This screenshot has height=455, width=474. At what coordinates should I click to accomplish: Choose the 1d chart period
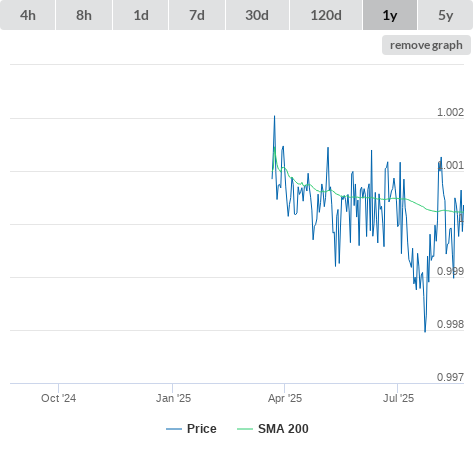point(141,15)
